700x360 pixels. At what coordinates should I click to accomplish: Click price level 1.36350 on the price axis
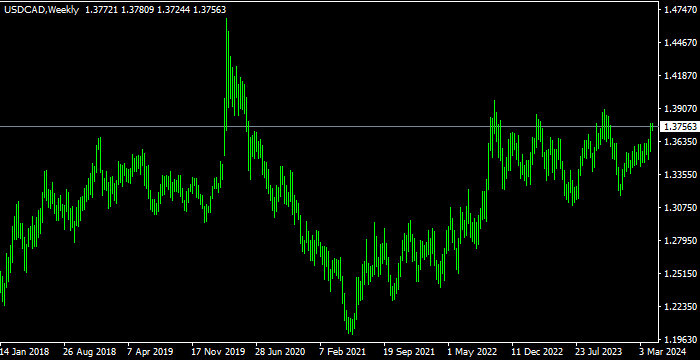tap(681, 142)
